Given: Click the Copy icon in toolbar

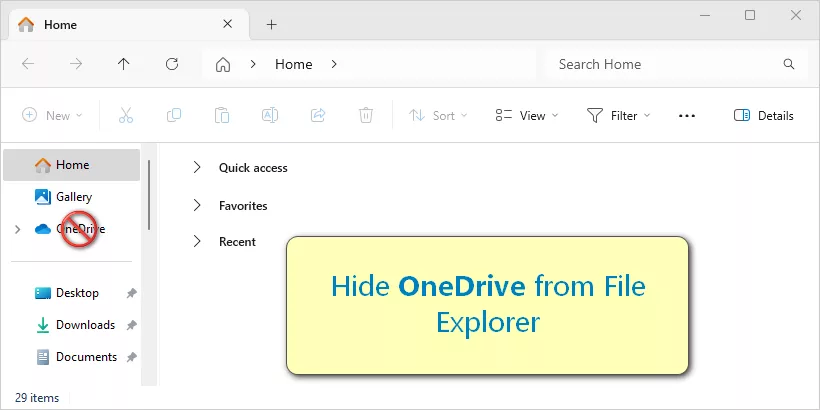Looking at the screenshot, I should [x=174, y=115].
